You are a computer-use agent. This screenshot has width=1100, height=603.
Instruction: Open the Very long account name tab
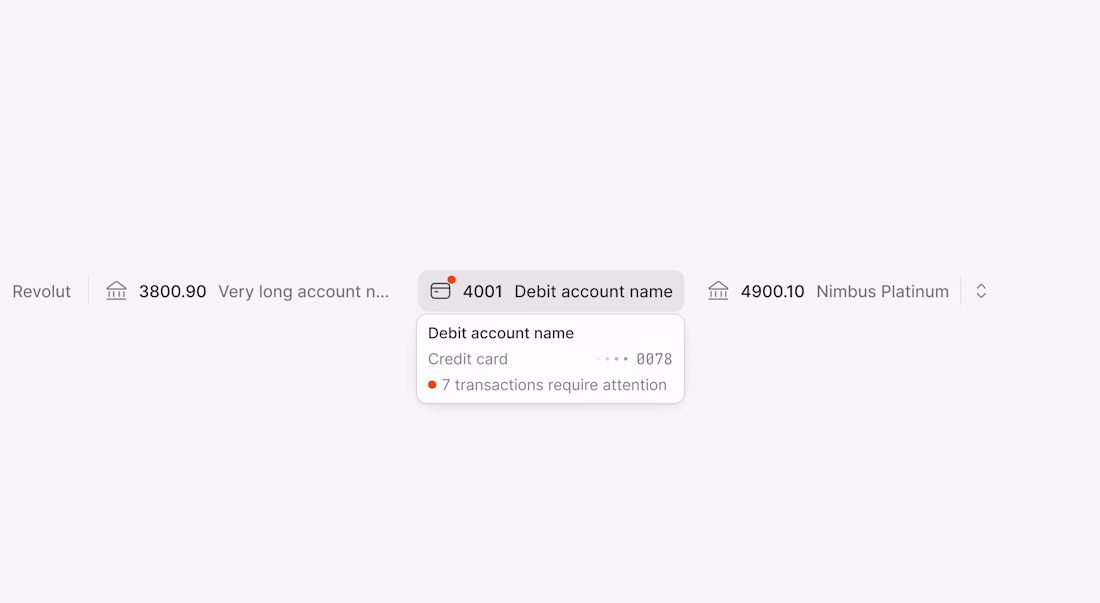[x=303, y=292]
